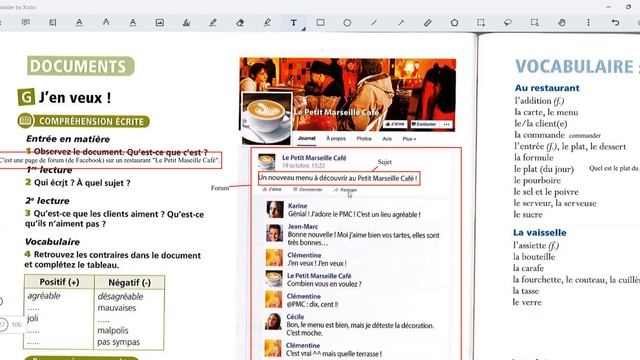640x360 pixels.
Task: Click the 'agréable' cell in Positif column
Action: [x=44, y=296]
